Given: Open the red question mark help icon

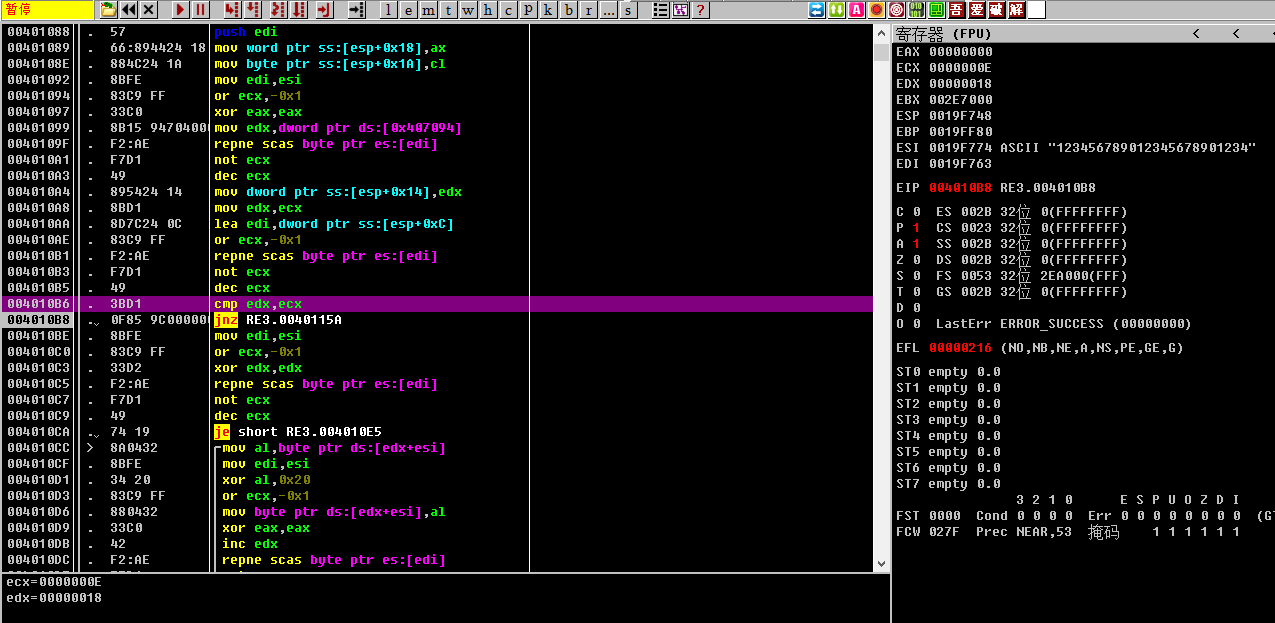Looking at the screenshot, I should pos(700,10).
